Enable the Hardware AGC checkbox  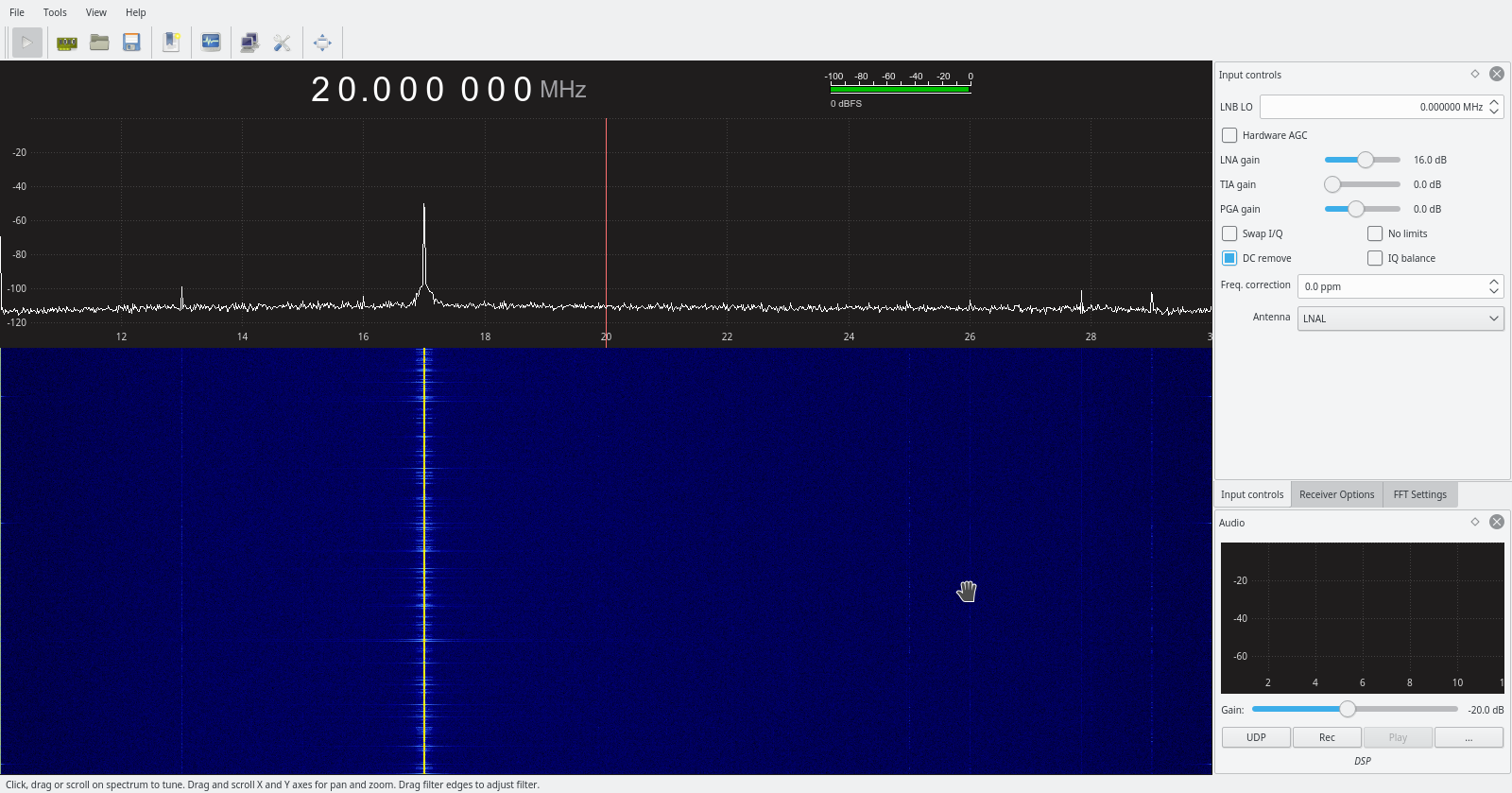coord(1229,135)
